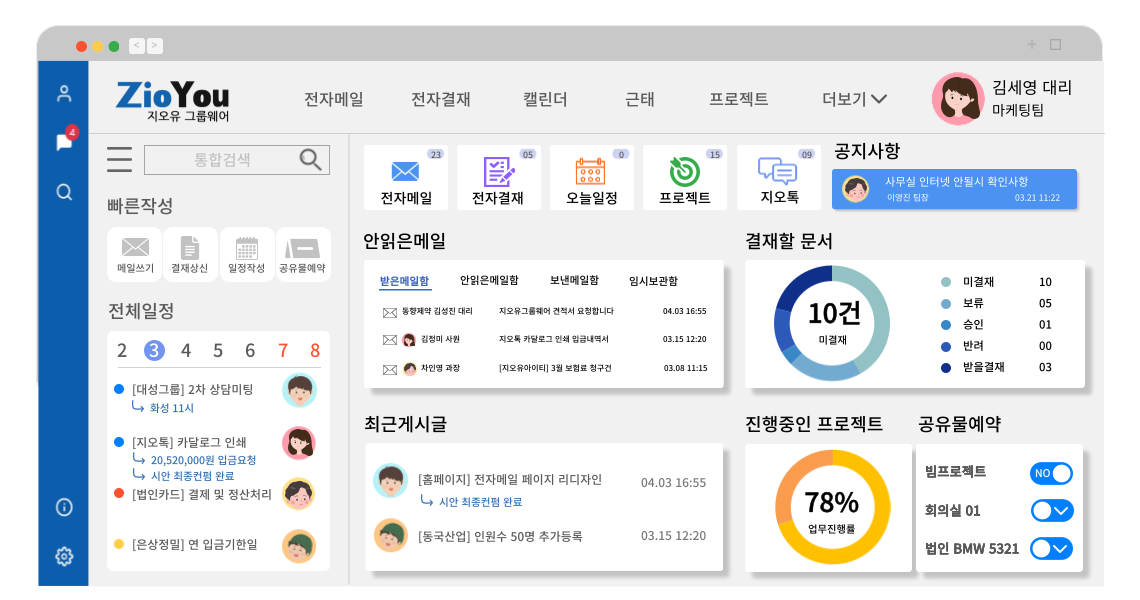Open the 전자메일 페이지 리디자인 post

click(x=510, y=480)
